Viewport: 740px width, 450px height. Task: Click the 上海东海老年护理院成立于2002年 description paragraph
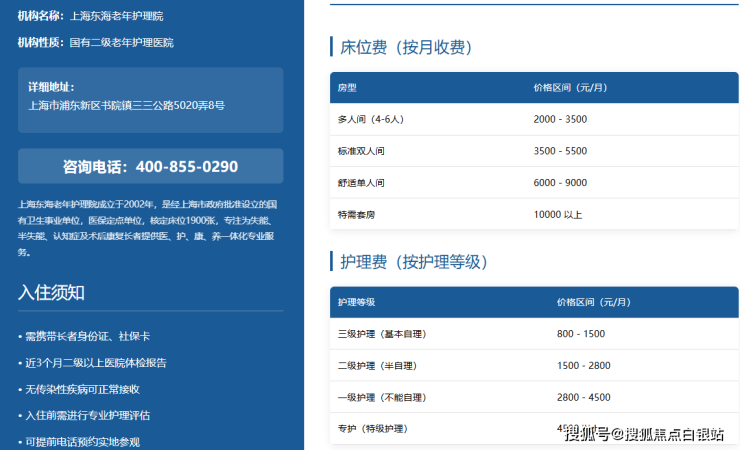[147, 228]
